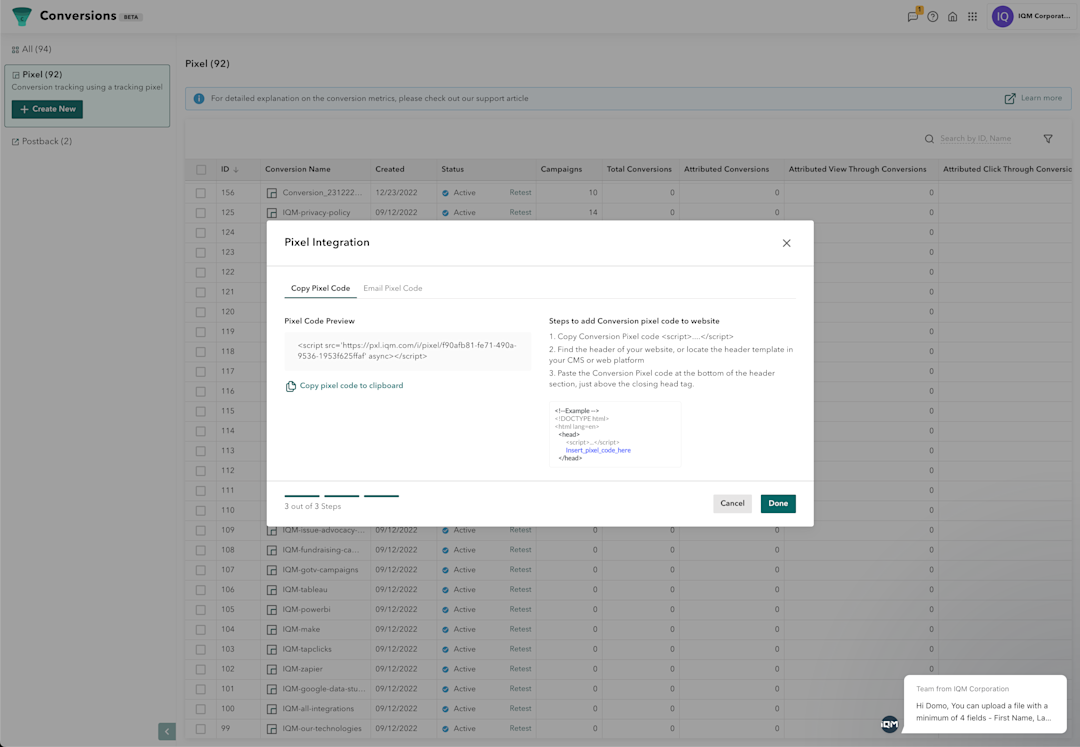Image resolution: width=1080 pixels, height=747 pixels.
Task: Click the Search by ID, Name field
Action: click(x=975, y=138)
